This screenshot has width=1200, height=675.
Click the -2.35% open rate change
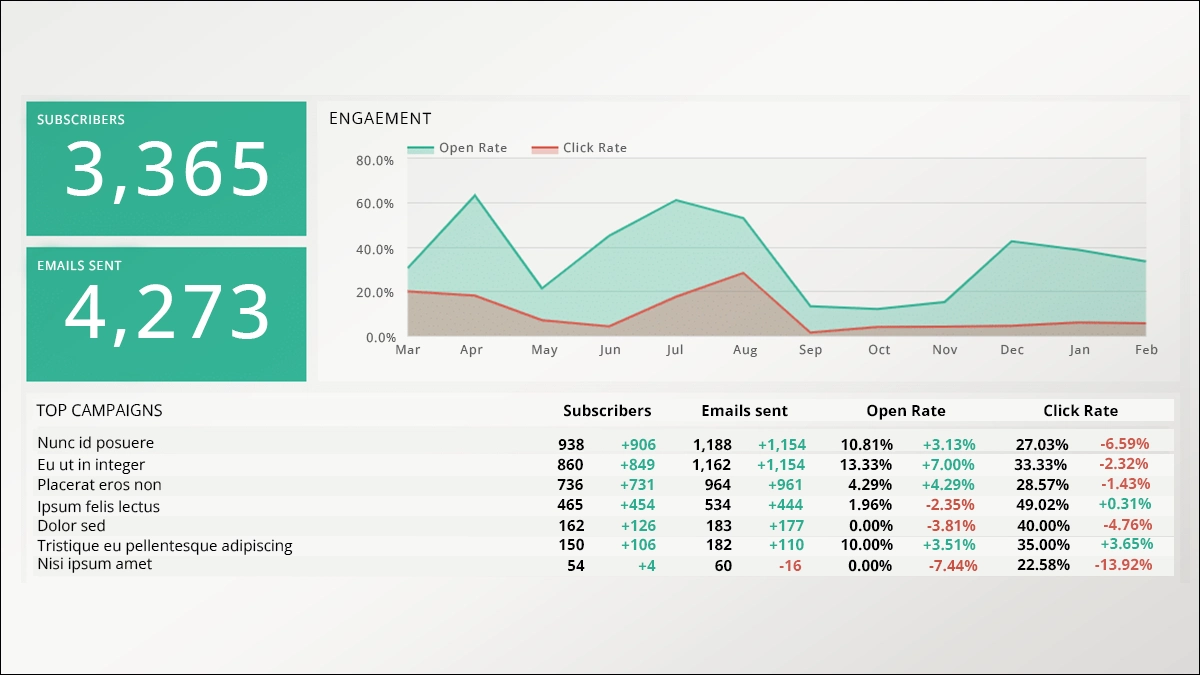(x=951, y=505)
